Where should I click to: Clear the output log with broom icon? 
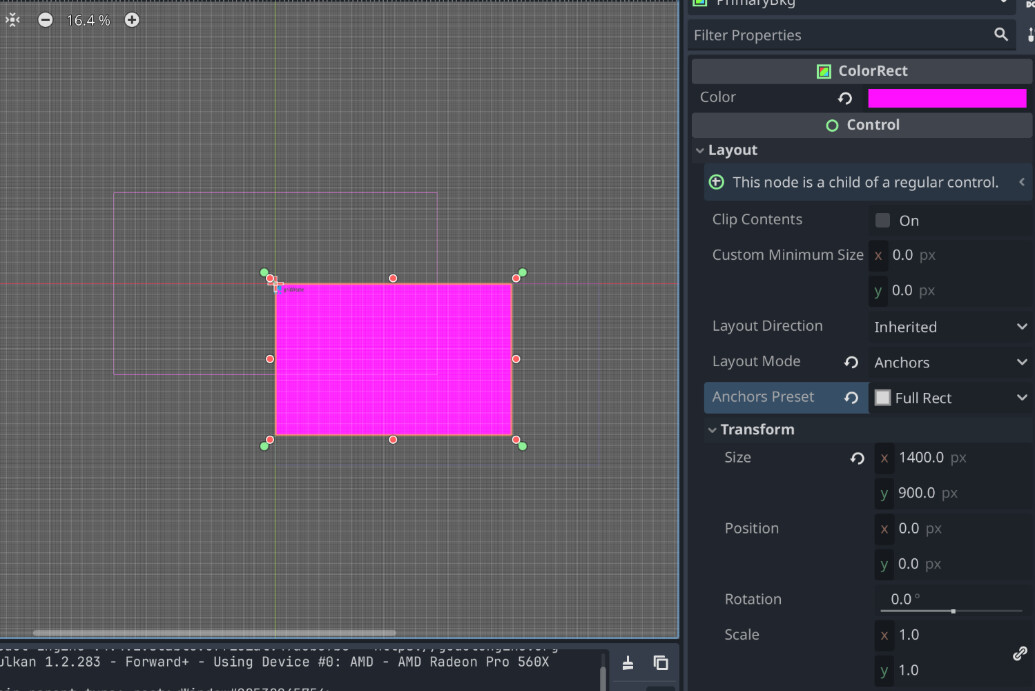click(628, 663)
